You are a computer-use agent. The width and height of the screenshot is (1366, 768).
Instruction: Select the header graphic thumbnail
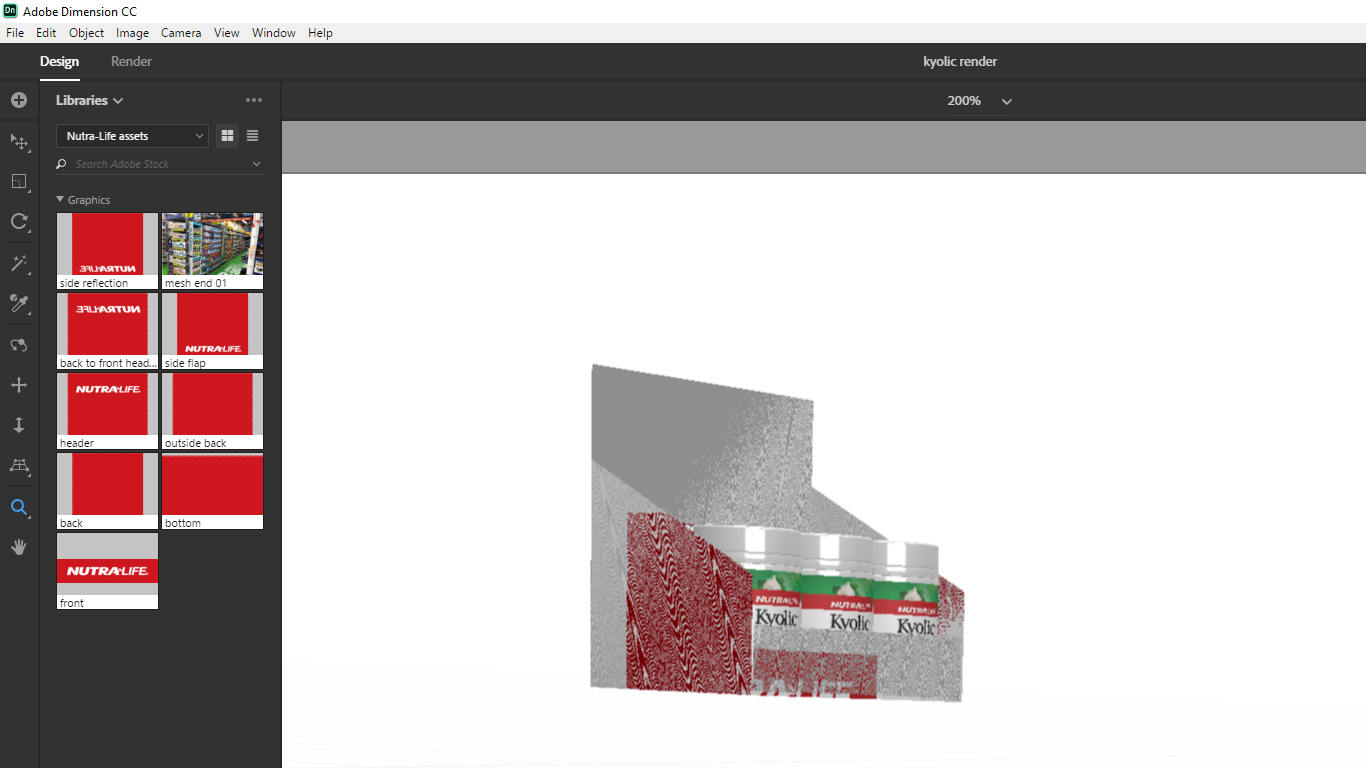point(107,411)
